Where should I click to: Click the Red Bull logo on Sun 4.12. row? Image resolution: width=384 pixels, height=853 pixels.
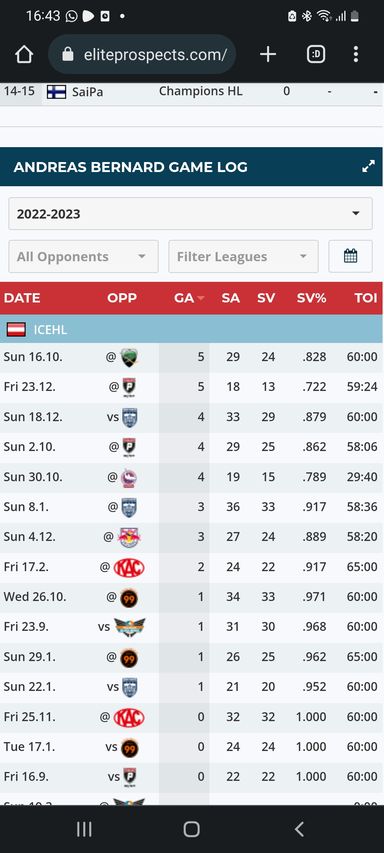[129, 537]
